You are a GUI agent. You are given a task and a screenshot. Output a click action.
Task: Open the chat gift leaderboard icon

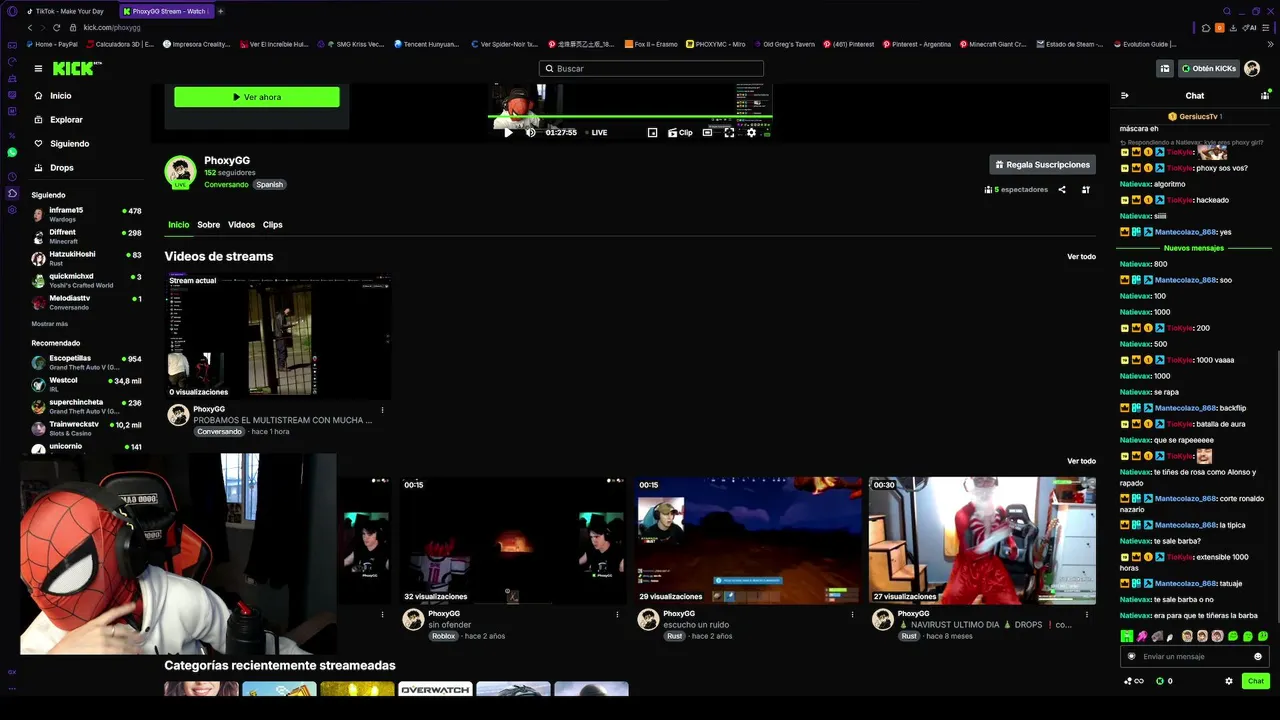click(x=1265, y=96)
